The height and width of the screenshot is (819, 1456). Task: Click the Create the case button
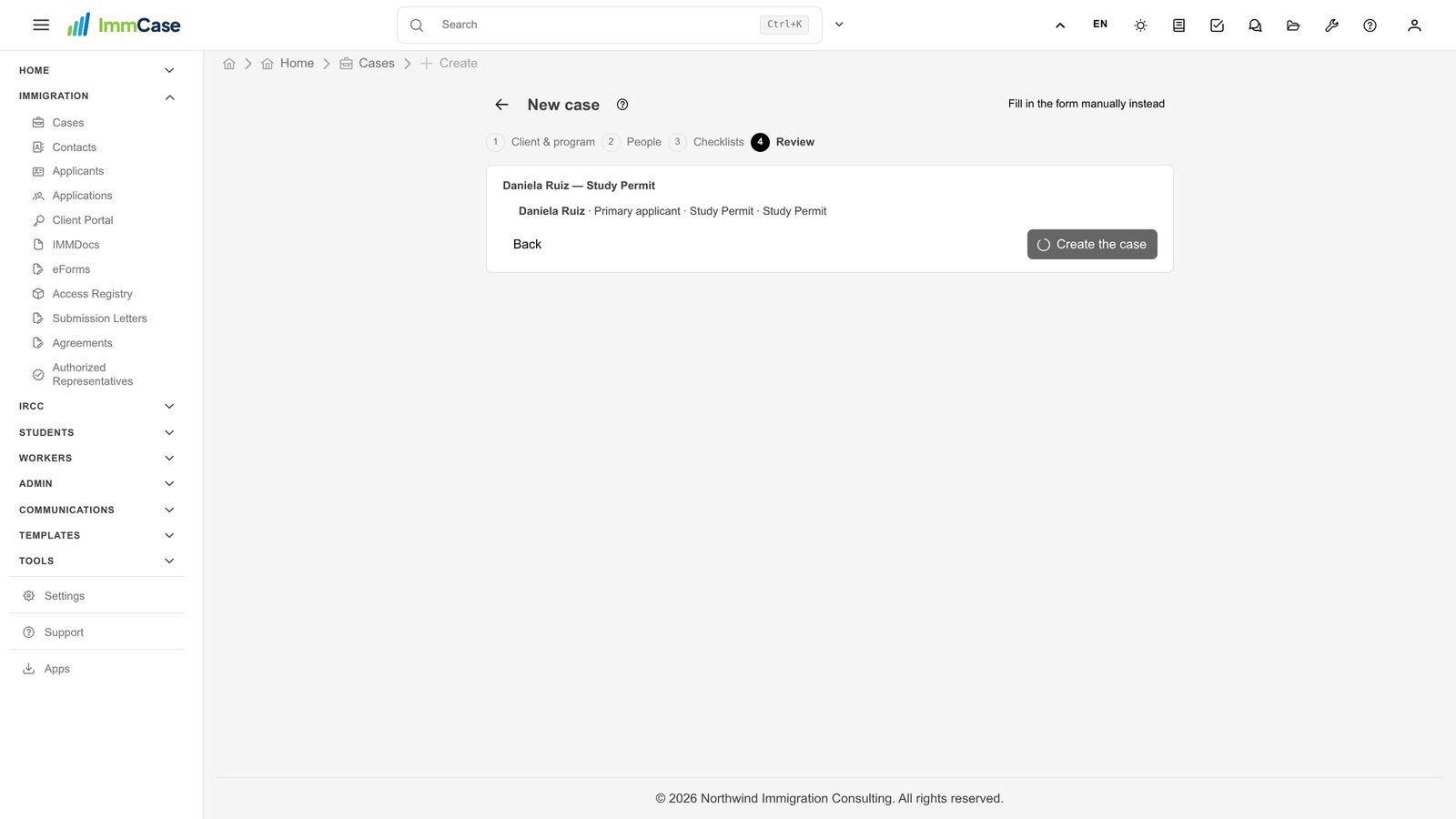(x=1092, y=244)
